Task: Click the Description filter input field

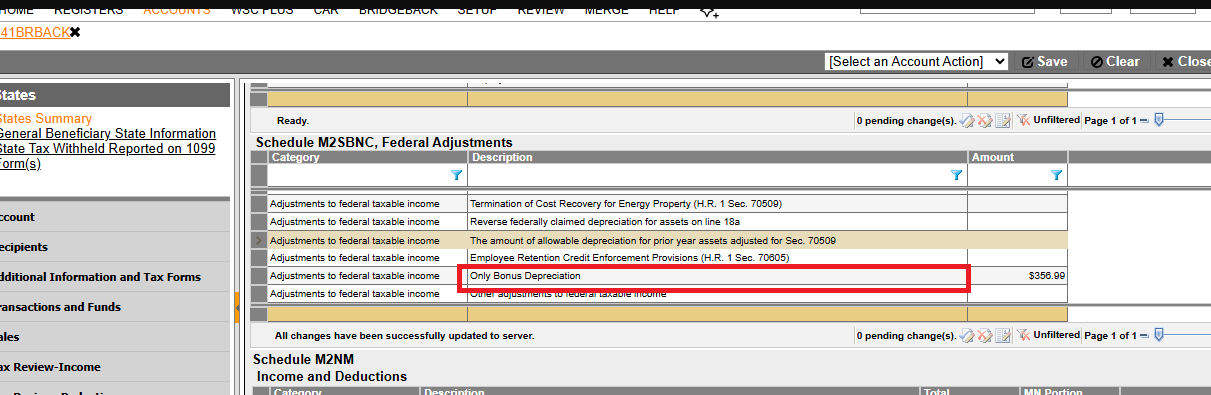Action: 708,175
